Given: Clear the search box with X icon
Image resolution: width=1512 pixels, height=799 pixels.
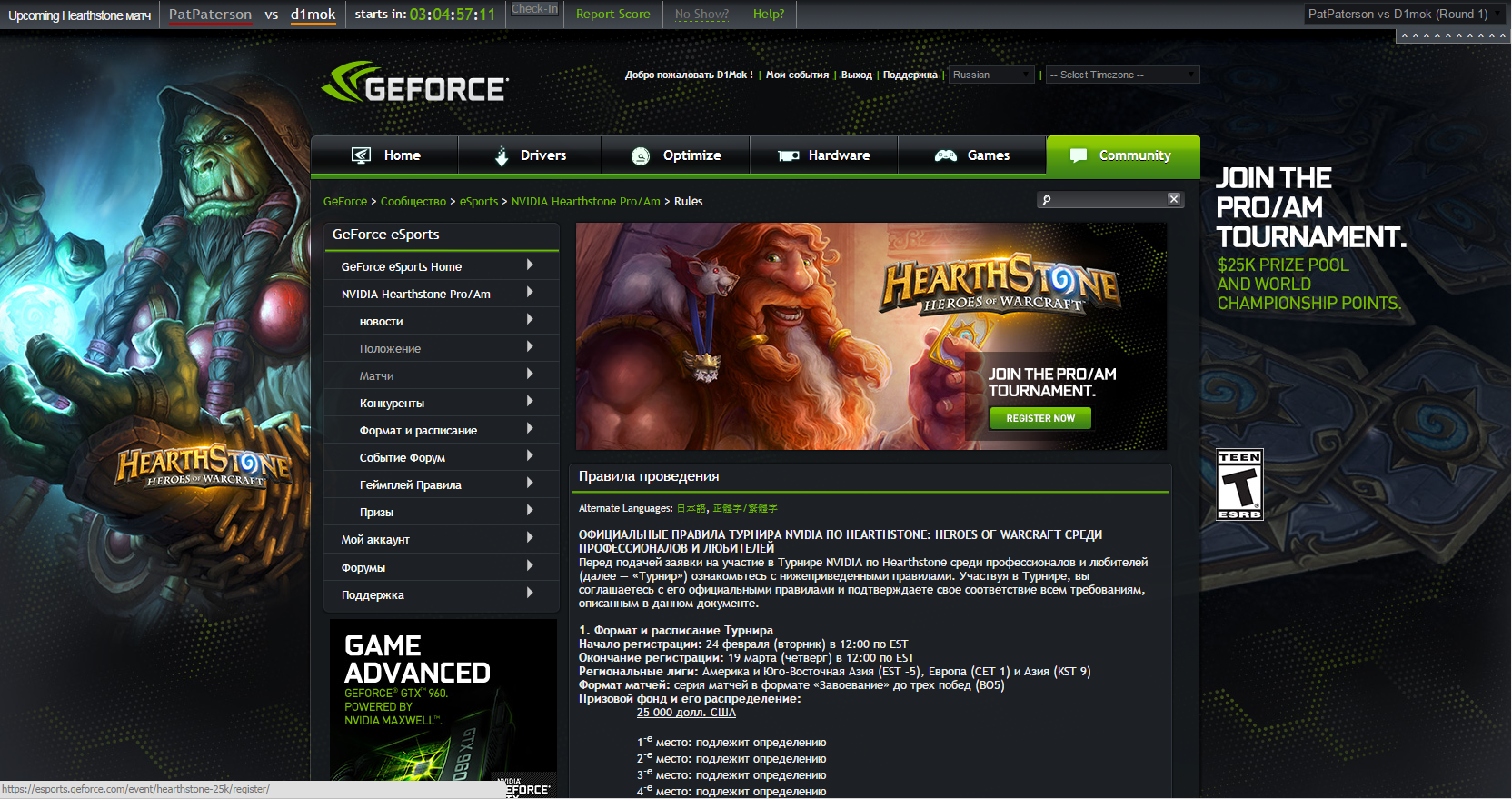Looking at the screenshot, I should pyautogui.click(x=1174, y=199).
